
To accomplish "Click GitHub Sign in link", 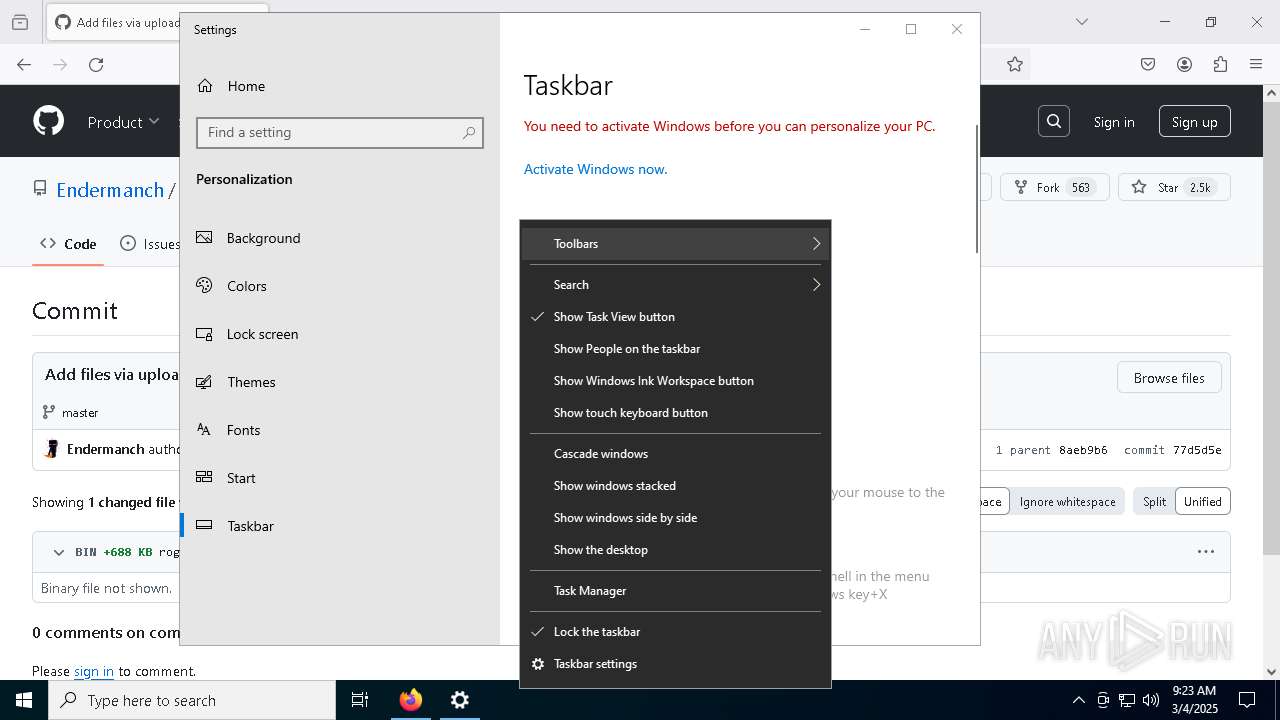I will coord(1114,122).
